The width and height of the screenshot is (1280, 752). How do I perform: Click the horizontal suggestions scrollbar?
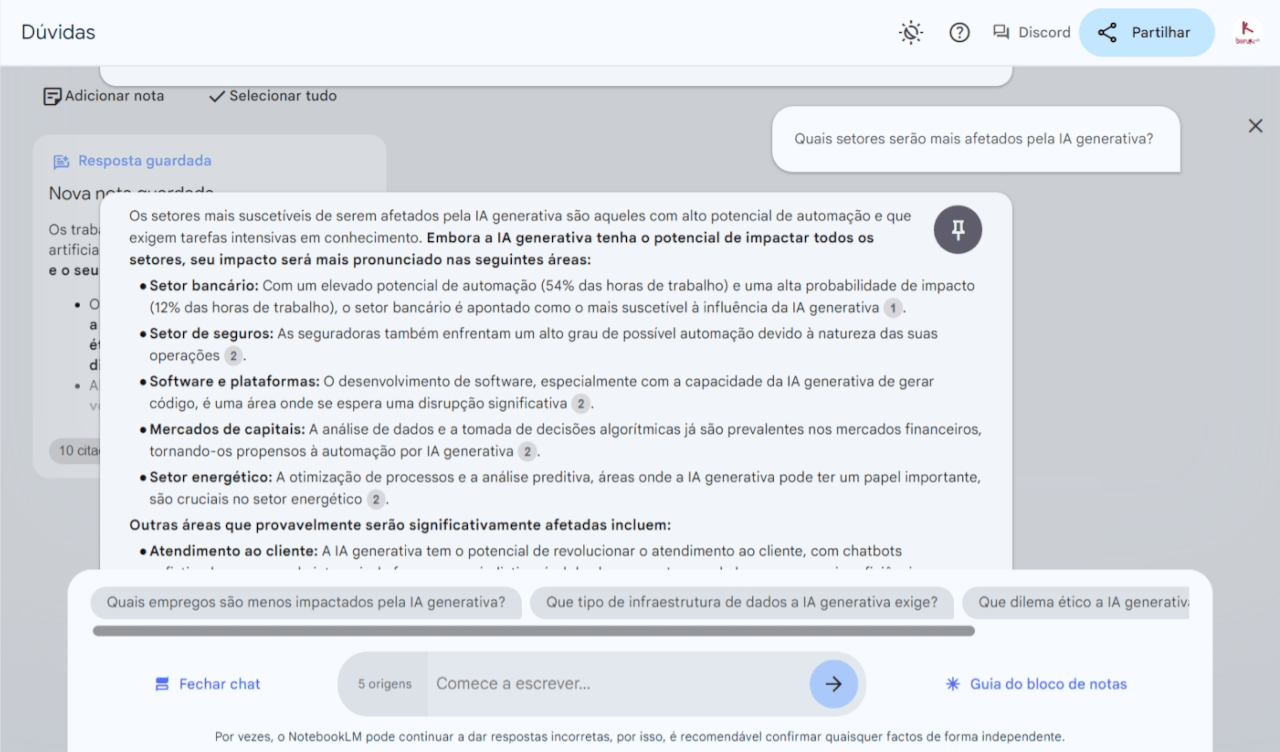(x=534, y=631)
